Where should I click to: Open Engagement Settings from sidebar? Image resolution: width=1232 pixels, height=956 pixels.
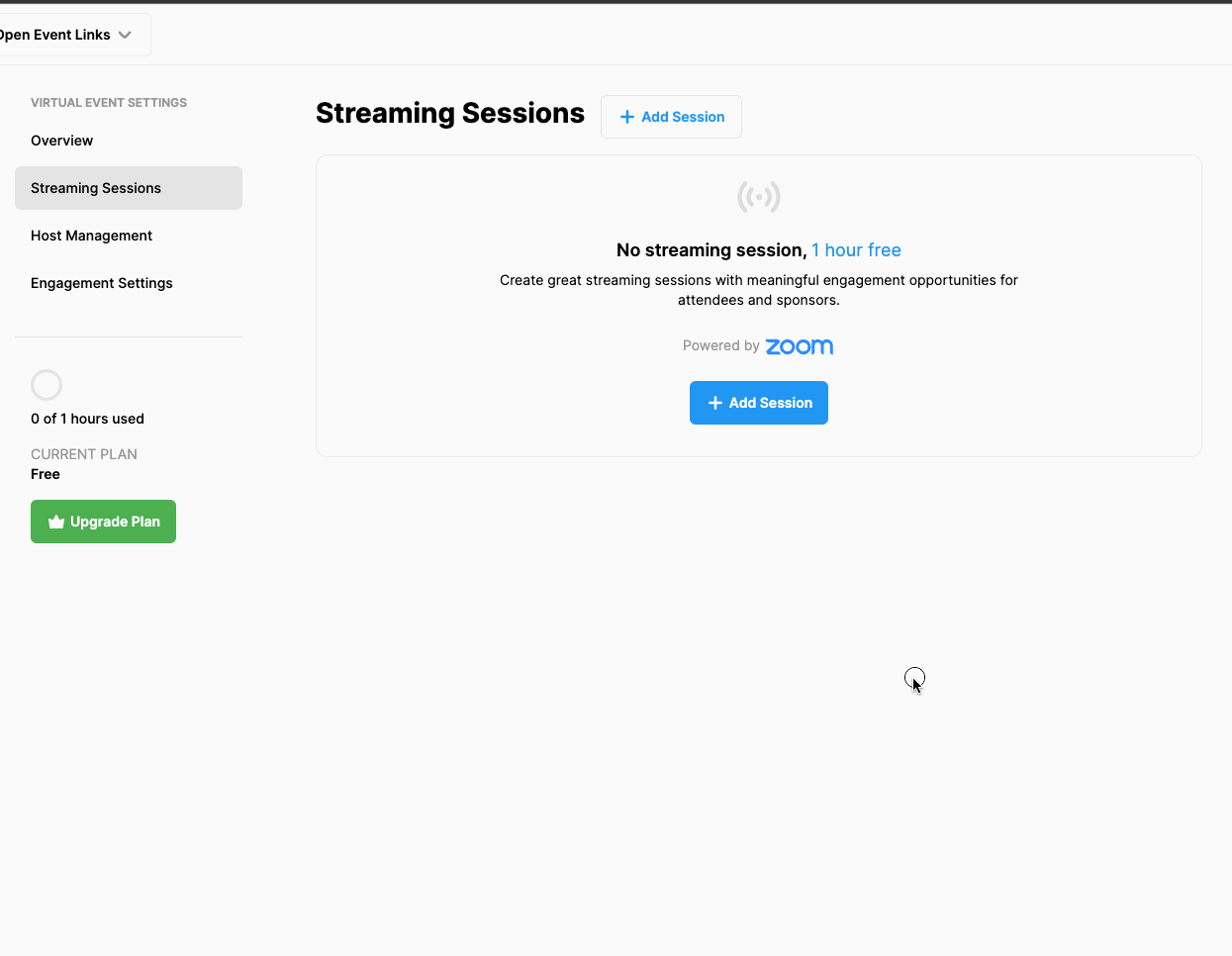pyautogui.click(x=102, y=283)
